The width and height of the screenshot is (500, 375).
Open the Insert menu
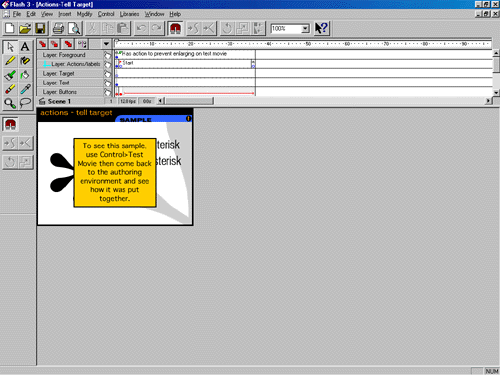click(65, 14)
